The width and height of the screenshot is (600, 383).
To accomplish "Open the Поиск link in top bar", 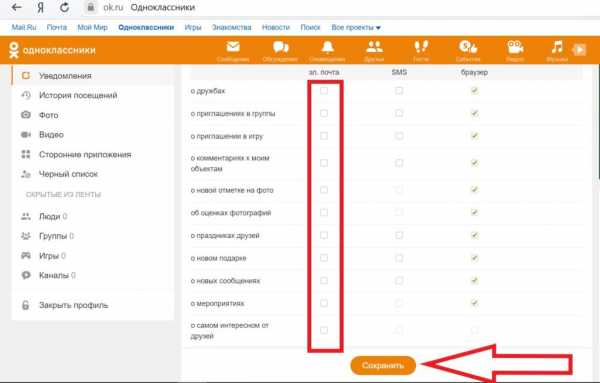I will pyautogui.click(x=310, y=28).
